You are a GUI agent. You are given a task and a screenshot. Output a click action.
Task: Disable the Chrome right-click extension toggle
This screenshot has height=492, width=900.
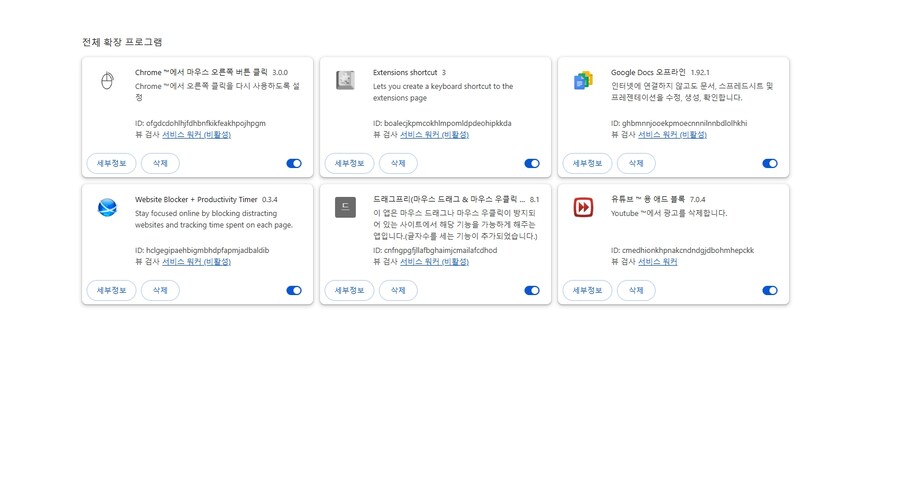294,164
